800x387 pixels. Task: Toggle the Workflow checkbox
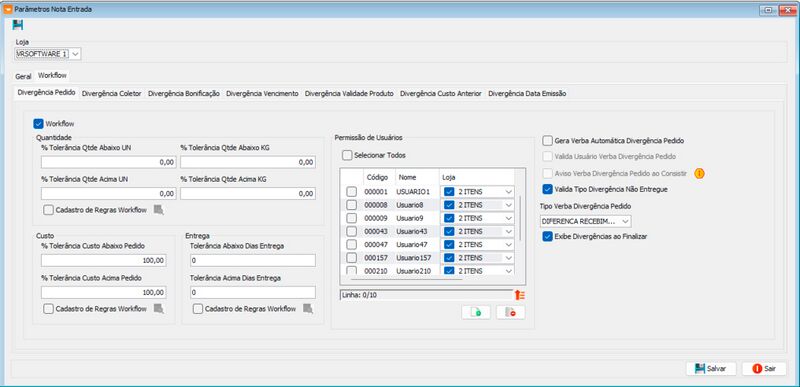click(x=38, y=123)
